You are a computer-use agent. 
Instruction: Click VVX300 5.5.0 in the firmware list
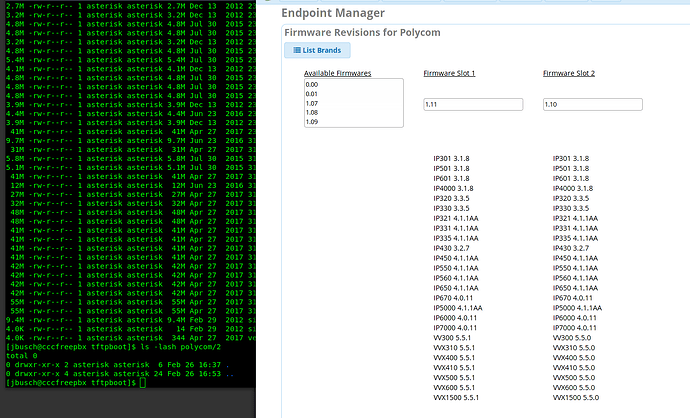coord(572,338)
